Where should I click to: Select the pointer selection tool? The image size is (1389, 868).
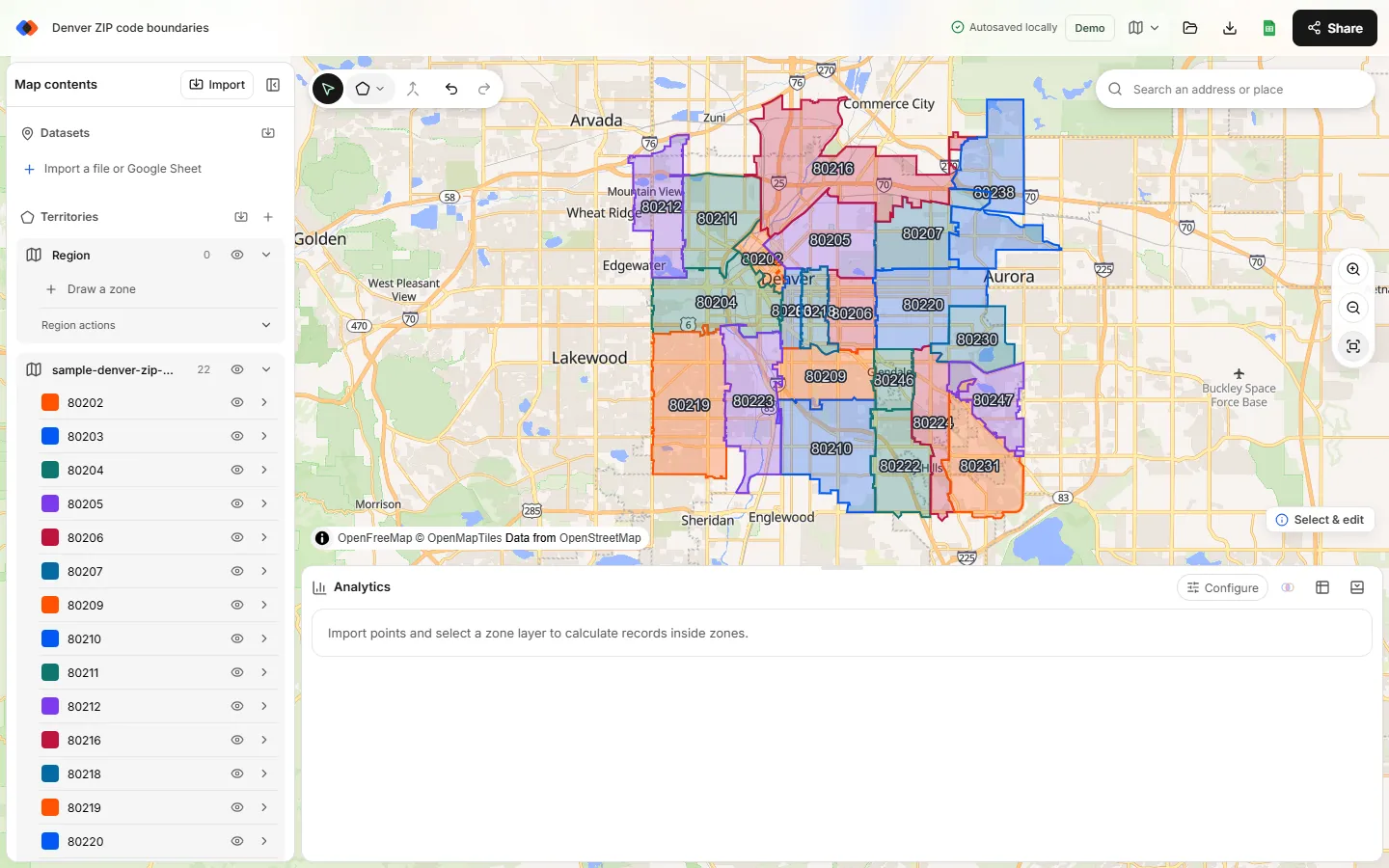[x=328, y=89]
